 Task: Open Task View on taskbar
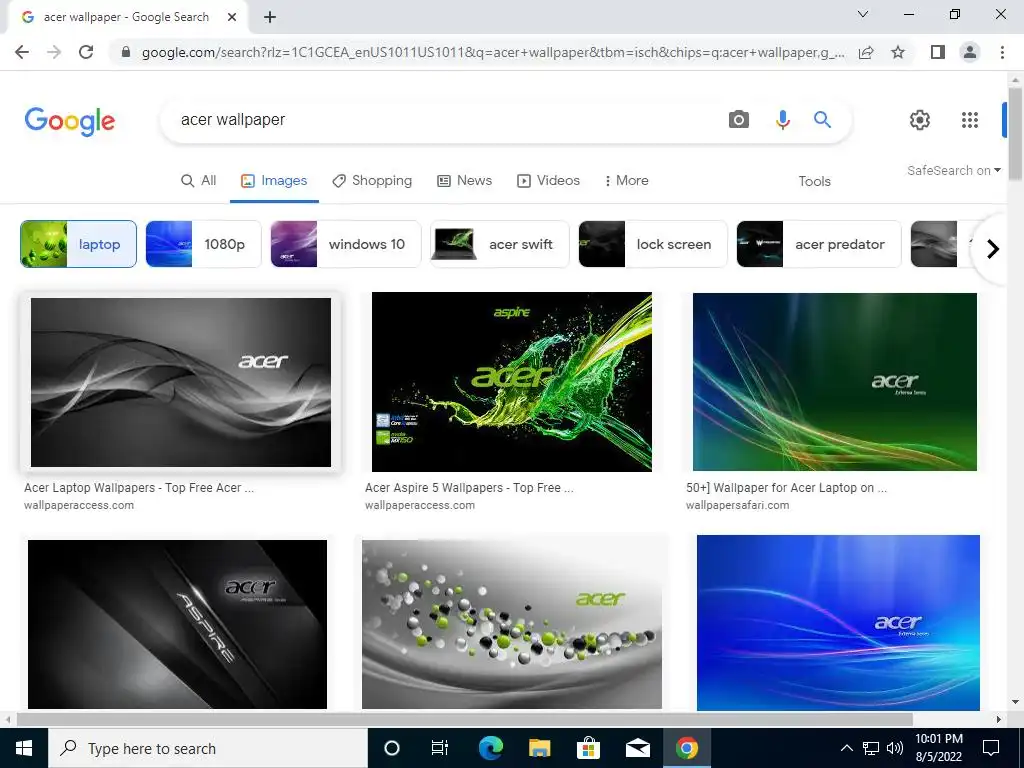pyautogui.click(x=440, y=748)
